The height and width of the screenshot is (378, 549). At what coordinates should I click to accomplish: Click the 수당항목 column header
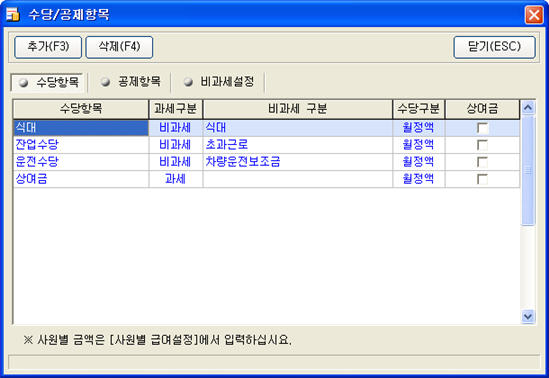pyautogui.click(x=81, y=109)
